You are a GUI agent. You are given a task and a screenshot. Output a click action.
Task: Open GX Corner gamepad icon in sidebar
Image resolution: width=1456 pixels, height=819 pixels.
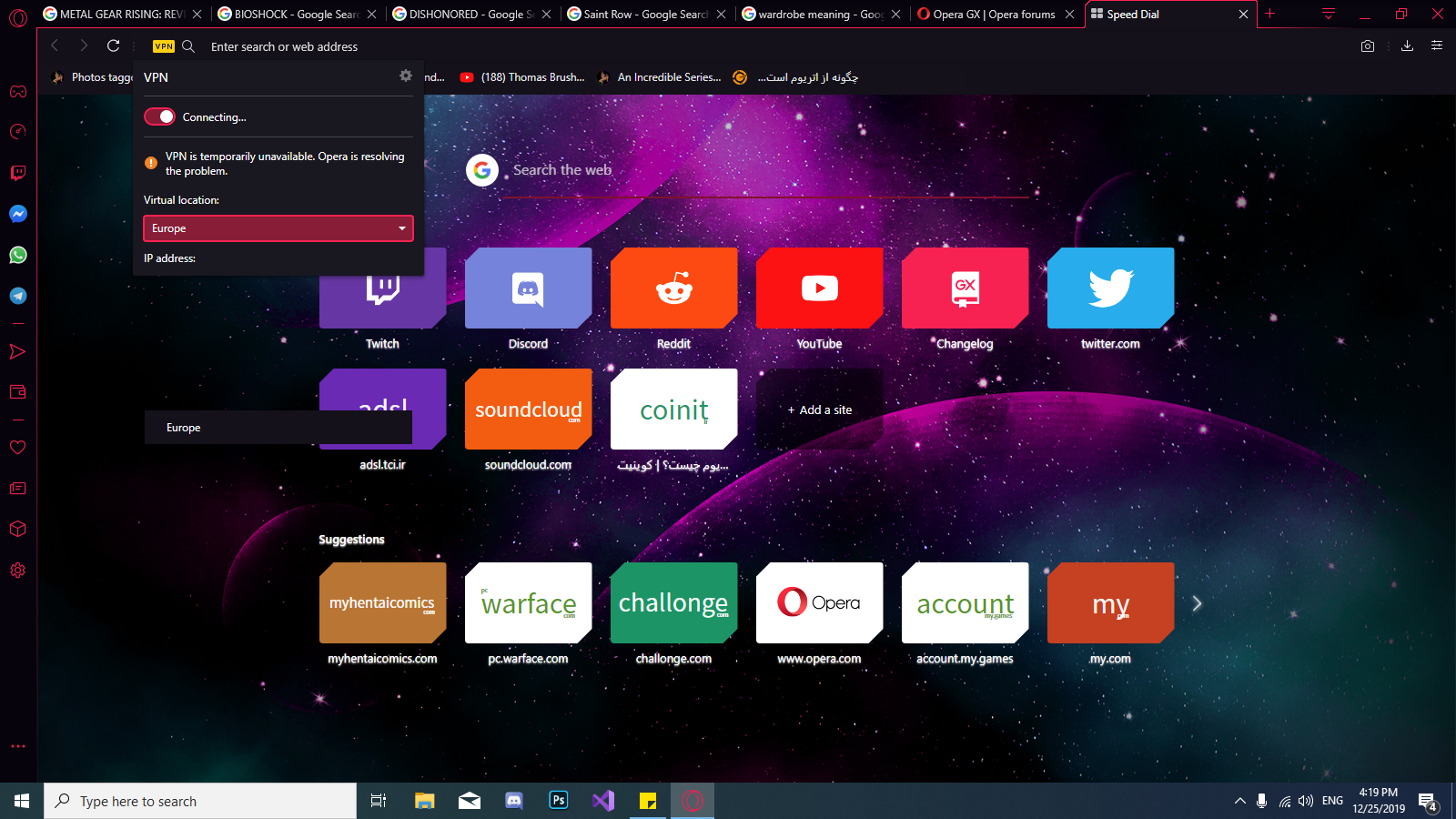tap(18, 91)
